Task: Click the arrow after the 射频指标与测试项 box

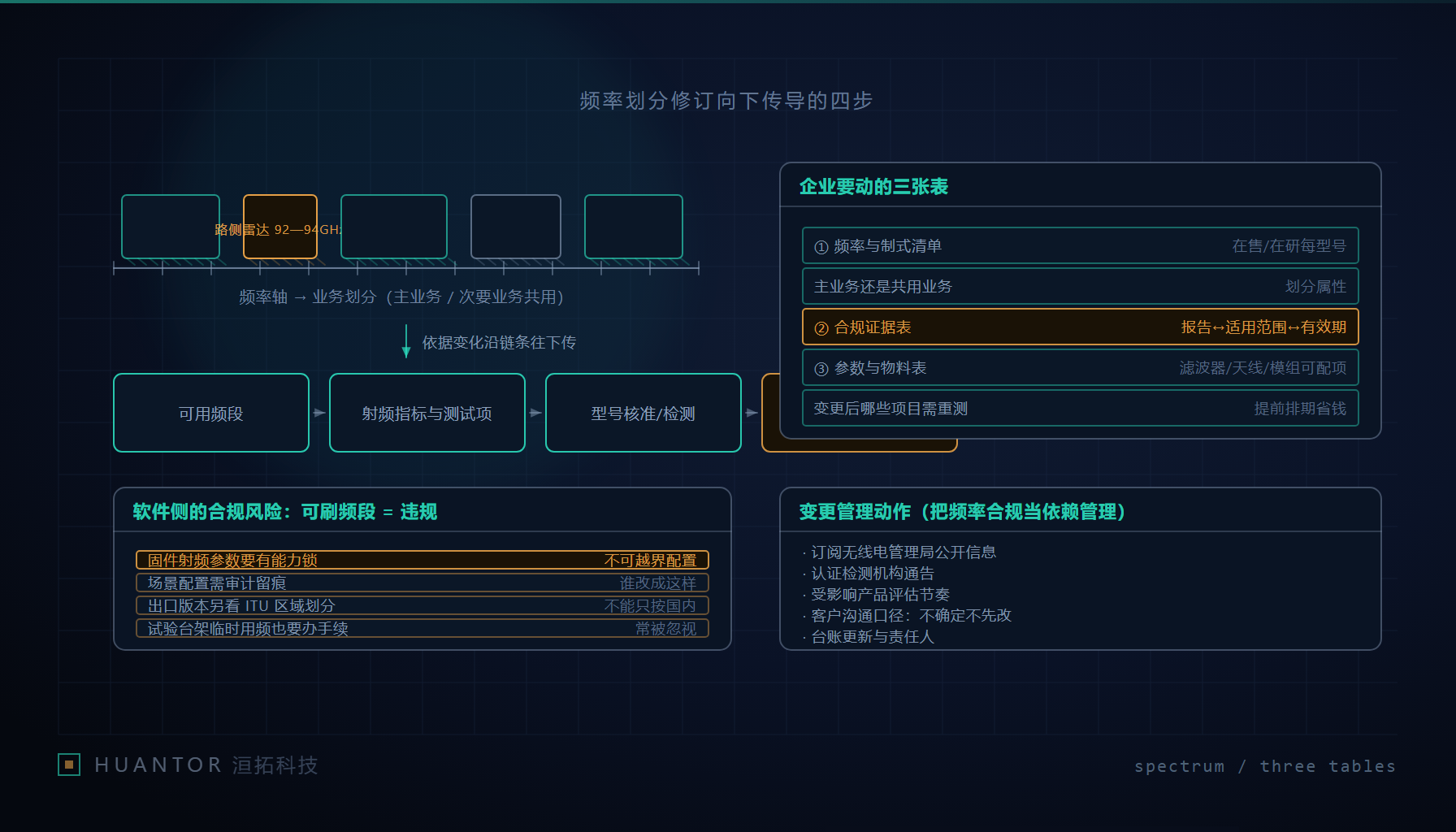Action: (535, 413)
